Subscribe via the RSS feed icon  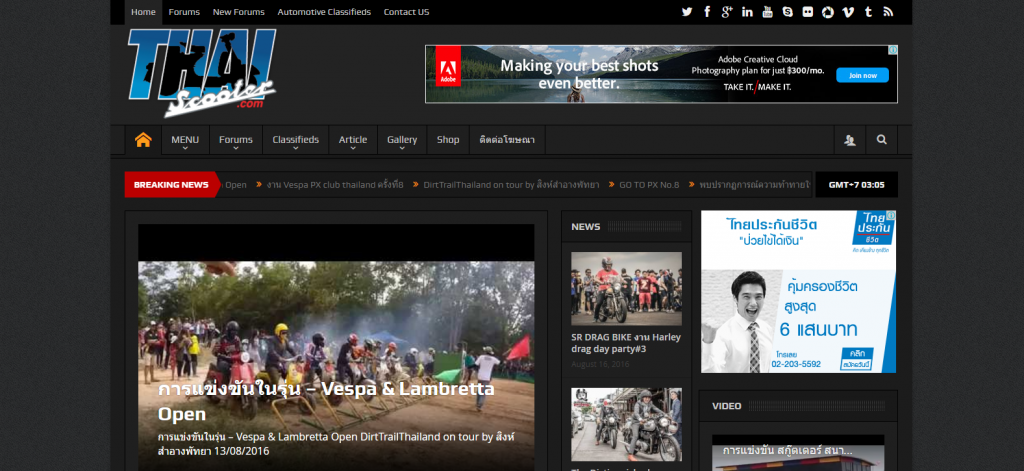click(888, 12)
